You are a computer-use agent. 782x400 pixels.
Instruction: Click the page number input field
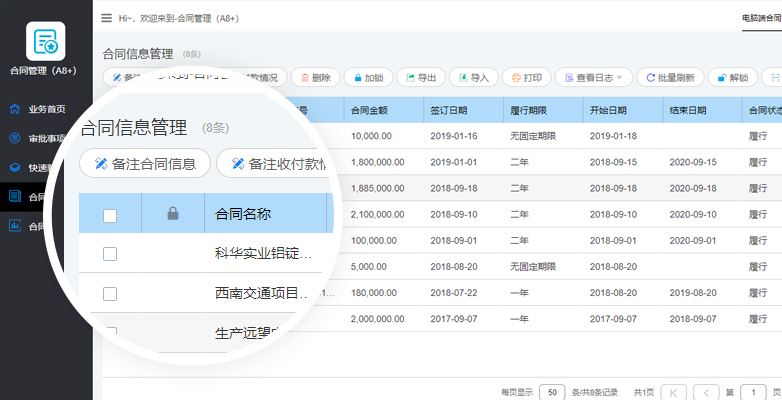756,392
